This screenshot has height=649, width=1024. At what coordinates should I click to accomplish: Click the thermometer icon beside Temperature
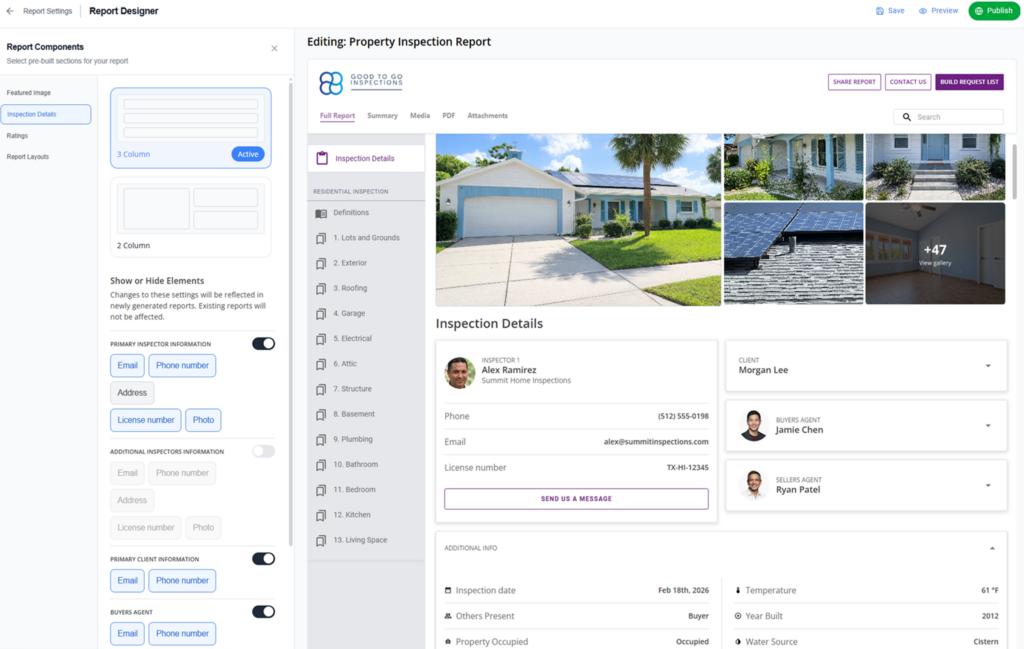tap(737, 590)
